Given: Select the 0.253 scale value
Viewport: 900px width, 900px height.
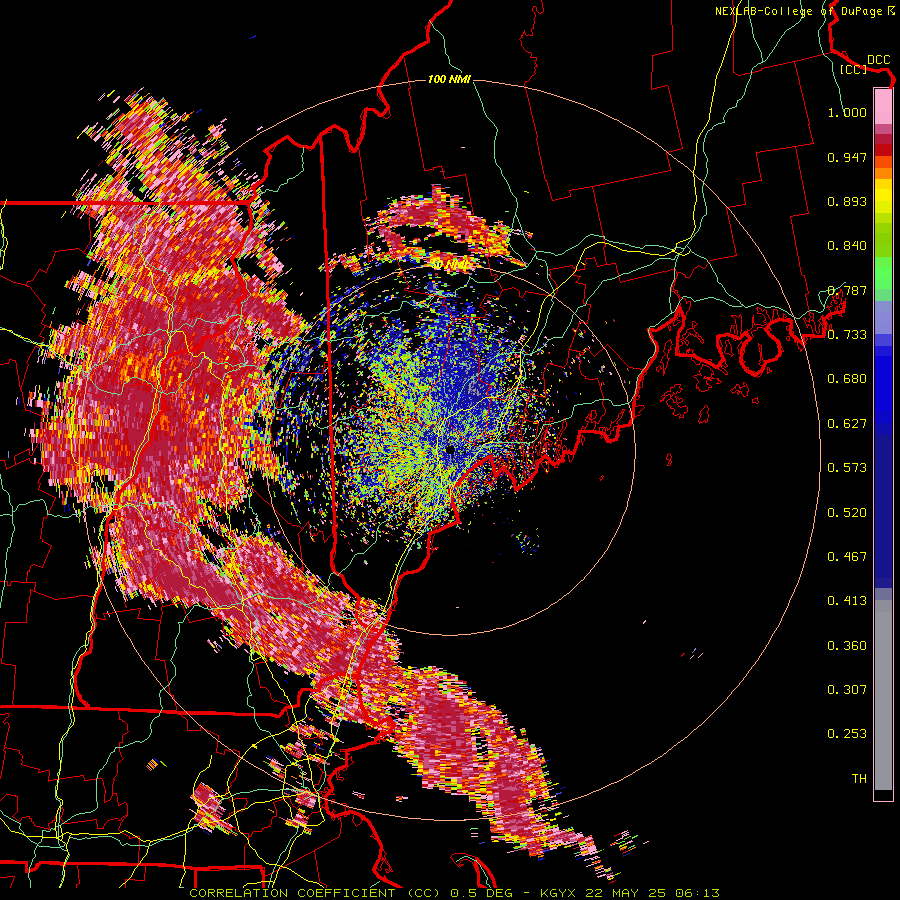Looking at the screenshot, I should tap(847, 734).
